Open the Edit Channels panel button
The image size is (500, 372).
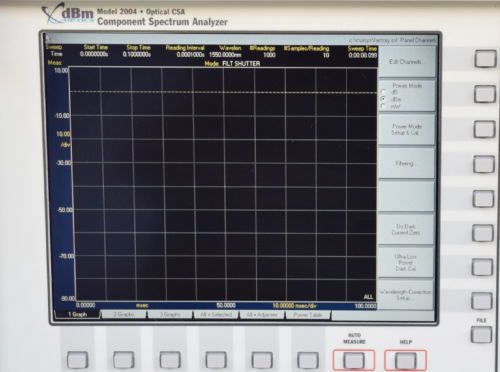[406, 62]
